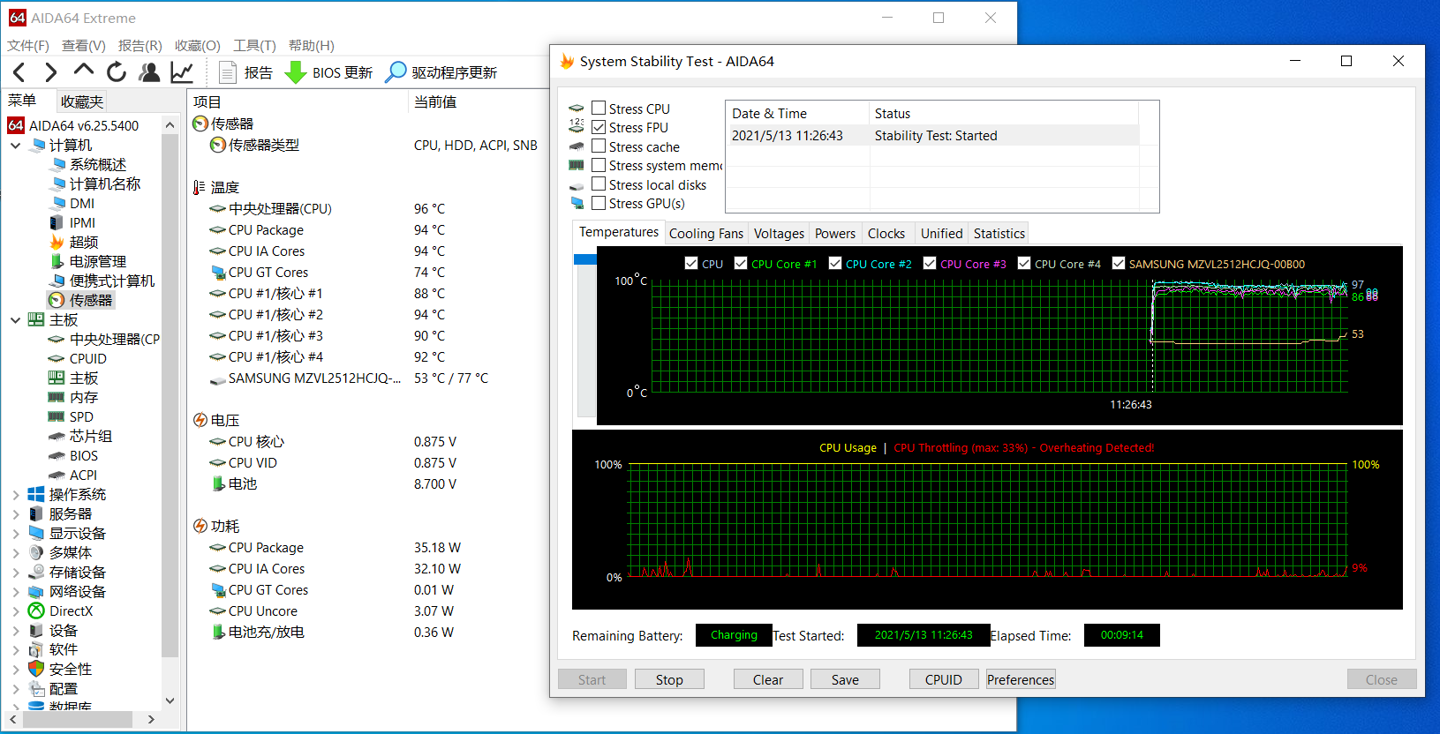Enable the Stress CPU checkbox
The image size is (1440, 734).
598,108
